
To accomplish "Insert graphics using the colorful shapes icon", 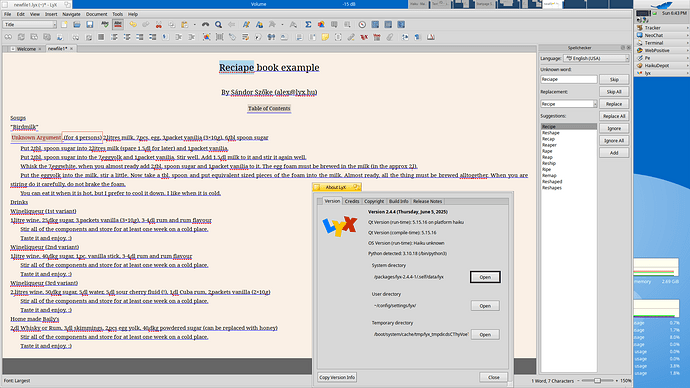I will 321,25.
